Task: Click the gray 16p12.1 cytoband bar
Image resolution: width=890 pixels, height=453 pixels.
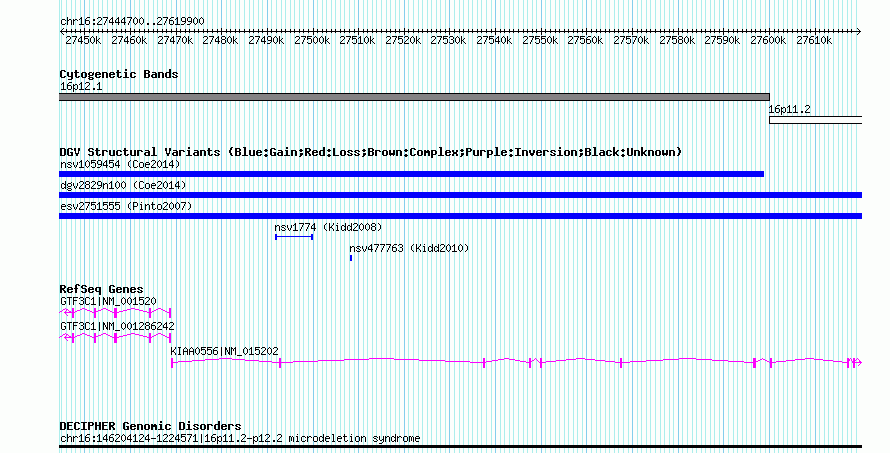Action: point(414,97)
